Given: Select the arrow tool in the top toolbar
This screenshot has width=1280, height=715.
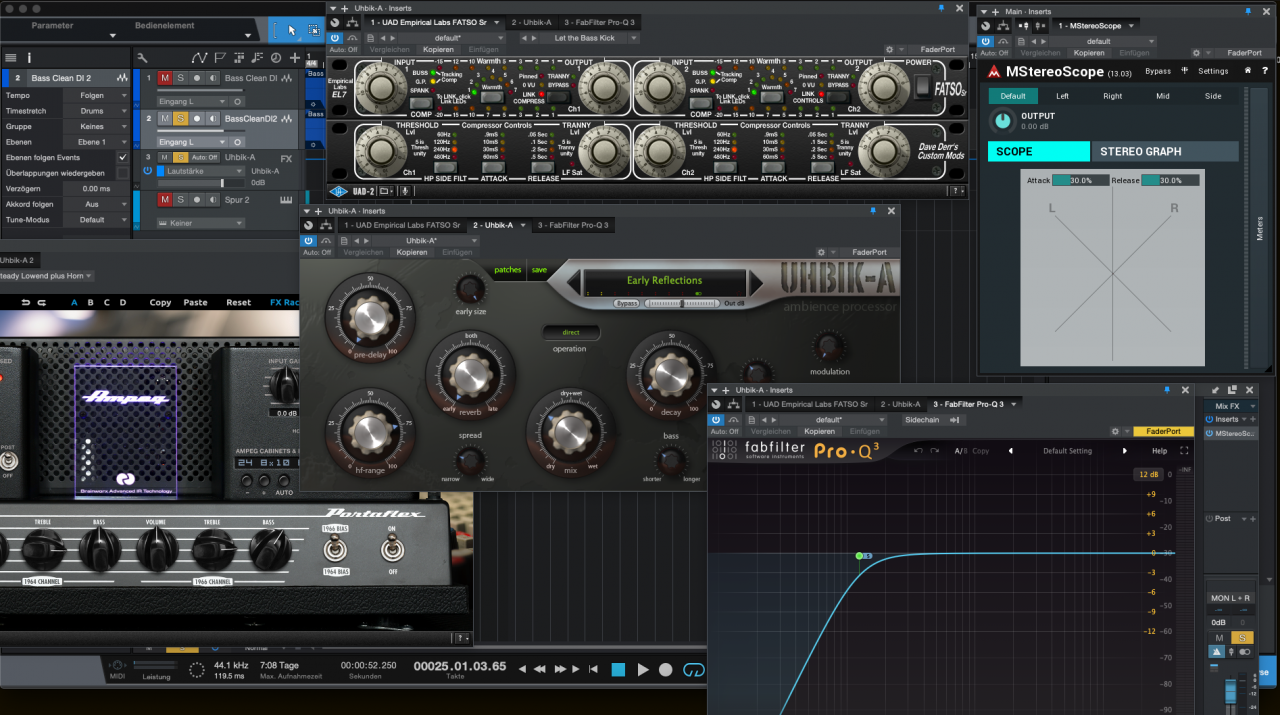Looking at the screenshot, I should [292, 30].
